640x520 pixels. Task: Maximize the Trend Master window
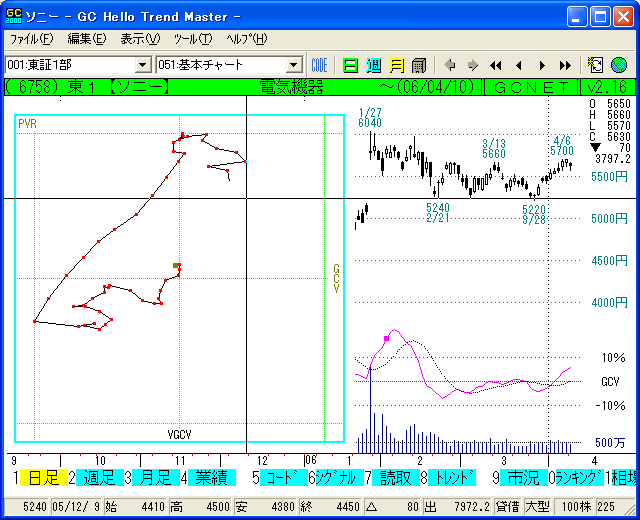(600, 17)
